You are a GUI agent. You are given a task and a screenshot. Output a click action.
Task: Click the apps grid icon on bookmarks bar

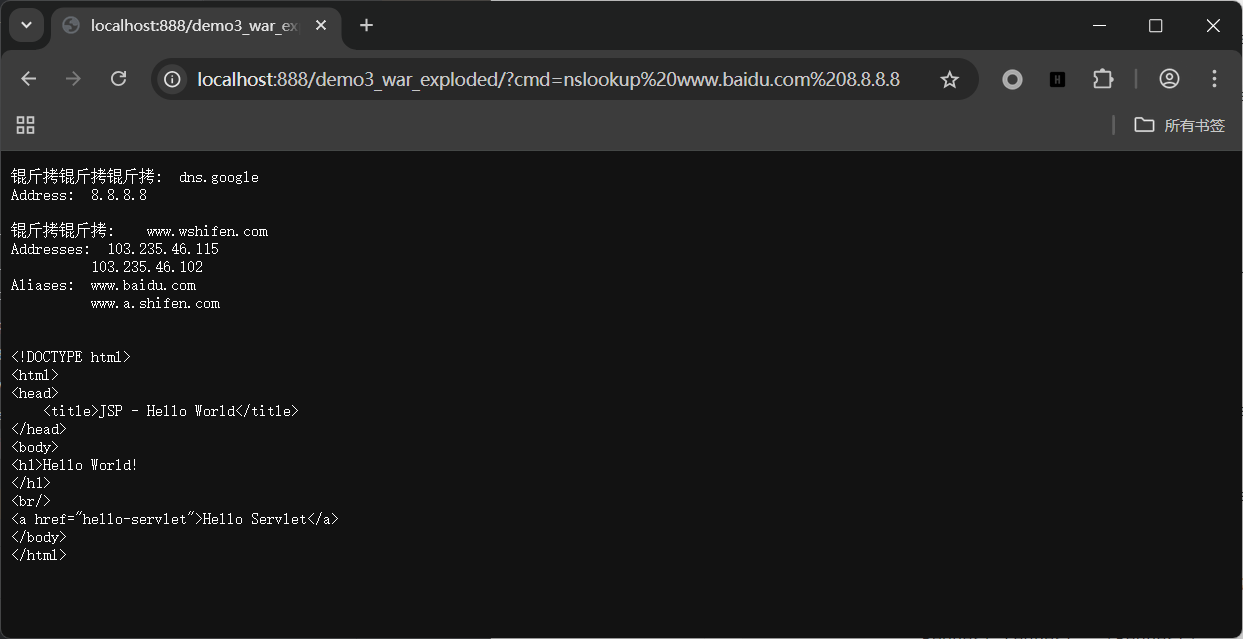pos(25,125)
